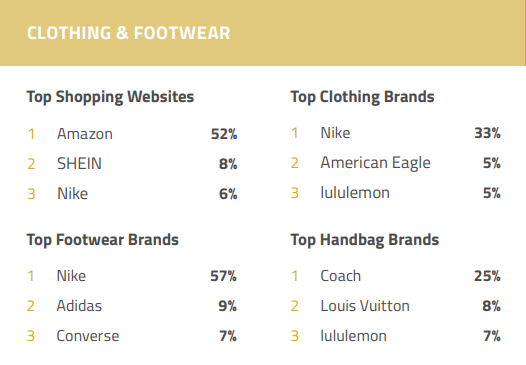Screen dimensions: 526x365
Task: Select the Top Footwear Brands heading
Action: coord(103,240)
